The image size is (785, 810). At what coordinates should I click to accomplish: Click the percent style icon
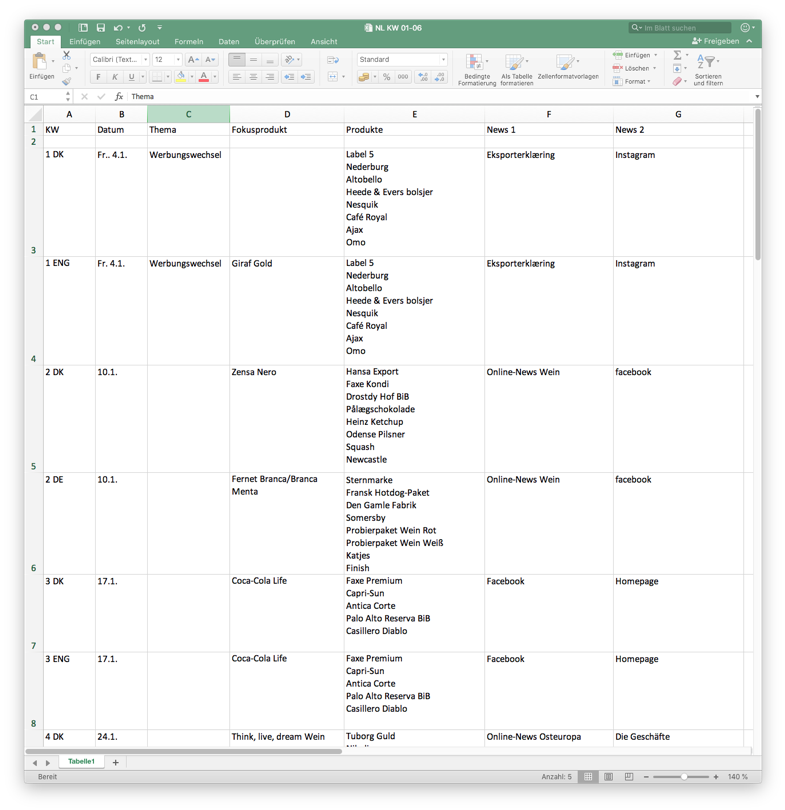386,77
